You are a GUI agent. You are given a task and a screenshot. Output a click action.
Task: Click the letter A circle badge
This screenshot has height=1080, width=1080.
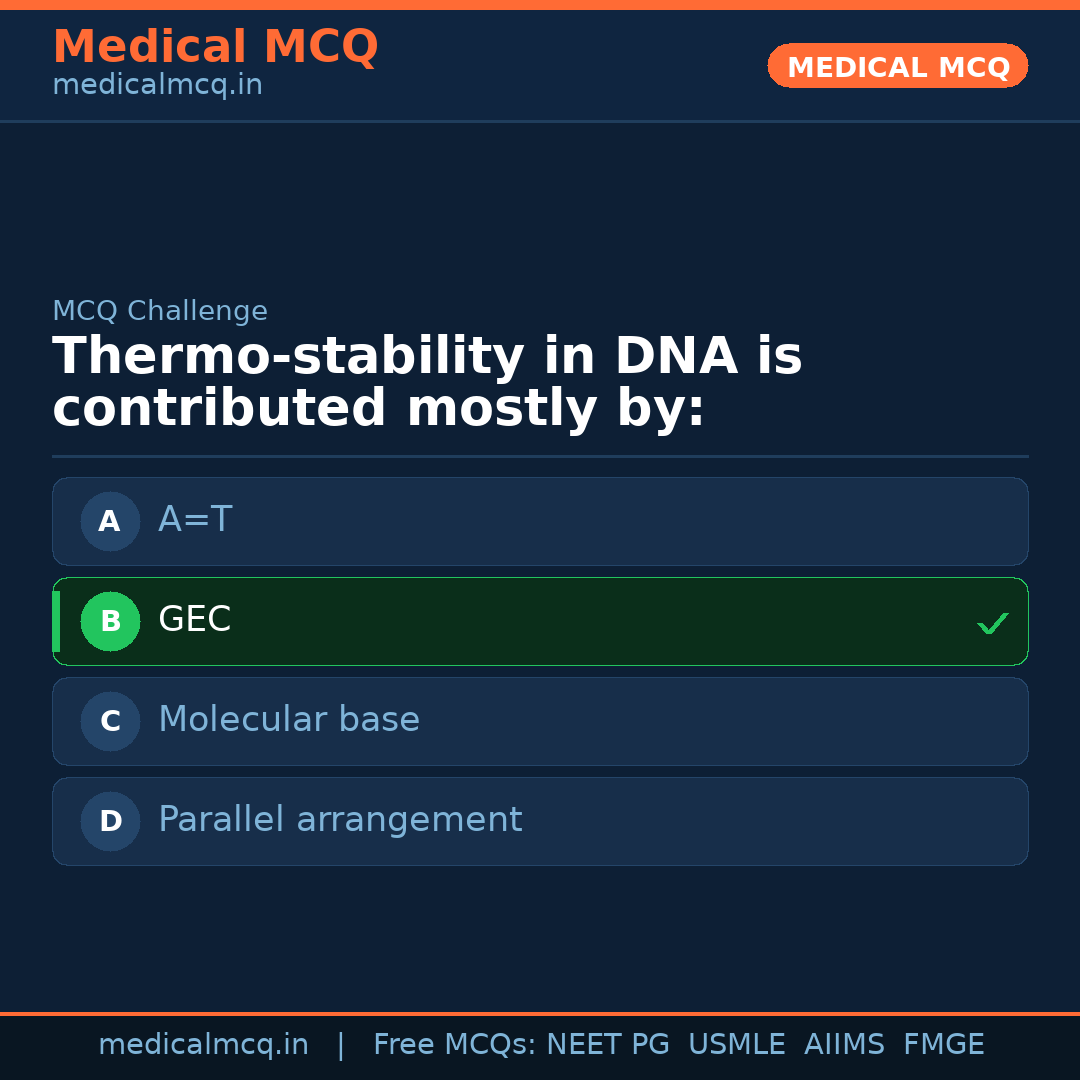[x=110, y=521]
